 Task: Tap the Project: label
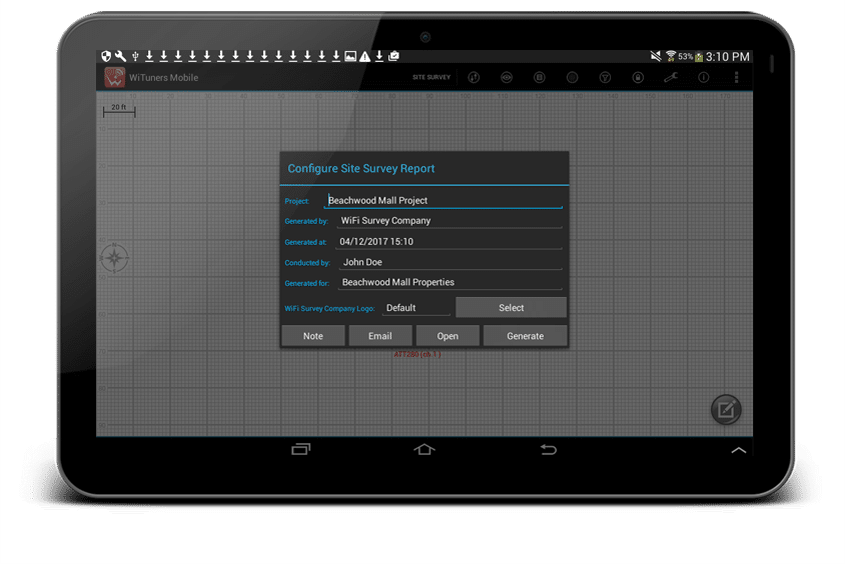[297, 201]
